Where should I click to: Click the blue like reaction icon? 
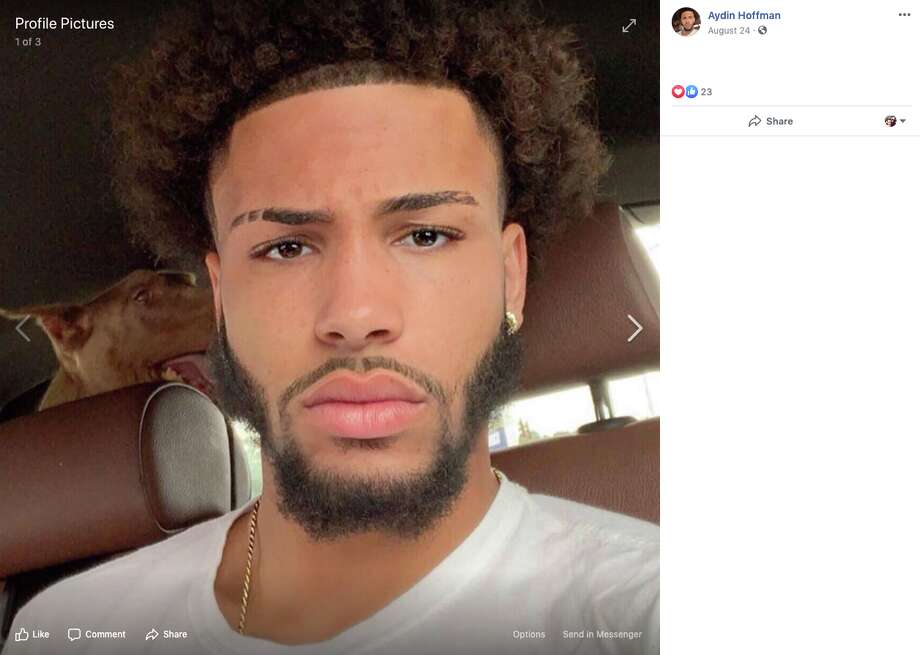[x=692, y=92]
